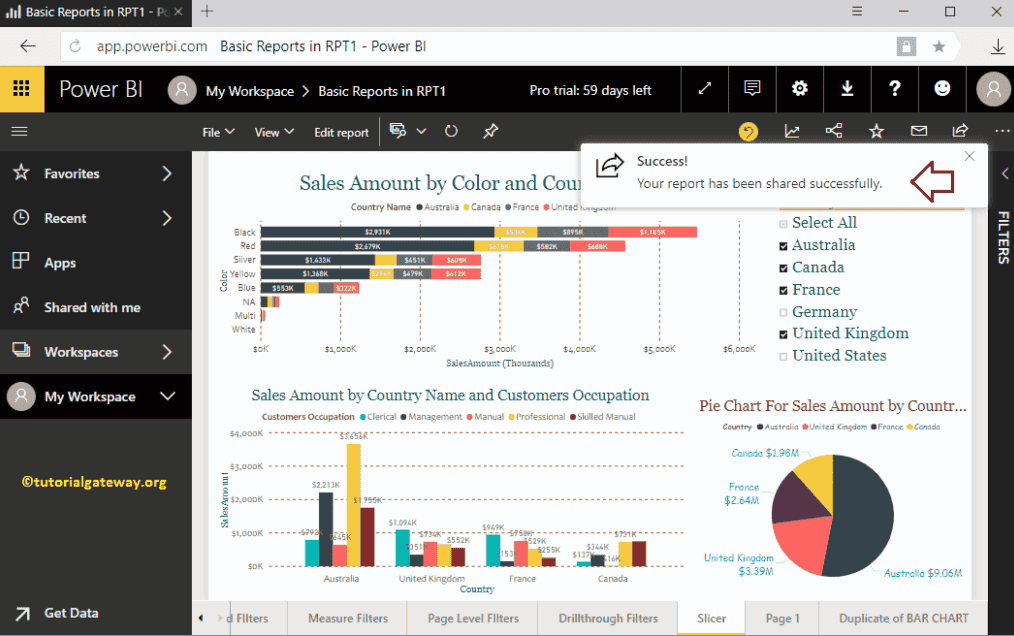Collapse the My Workspace chevron
The image size is (1014, 636).
coord(167,396)
